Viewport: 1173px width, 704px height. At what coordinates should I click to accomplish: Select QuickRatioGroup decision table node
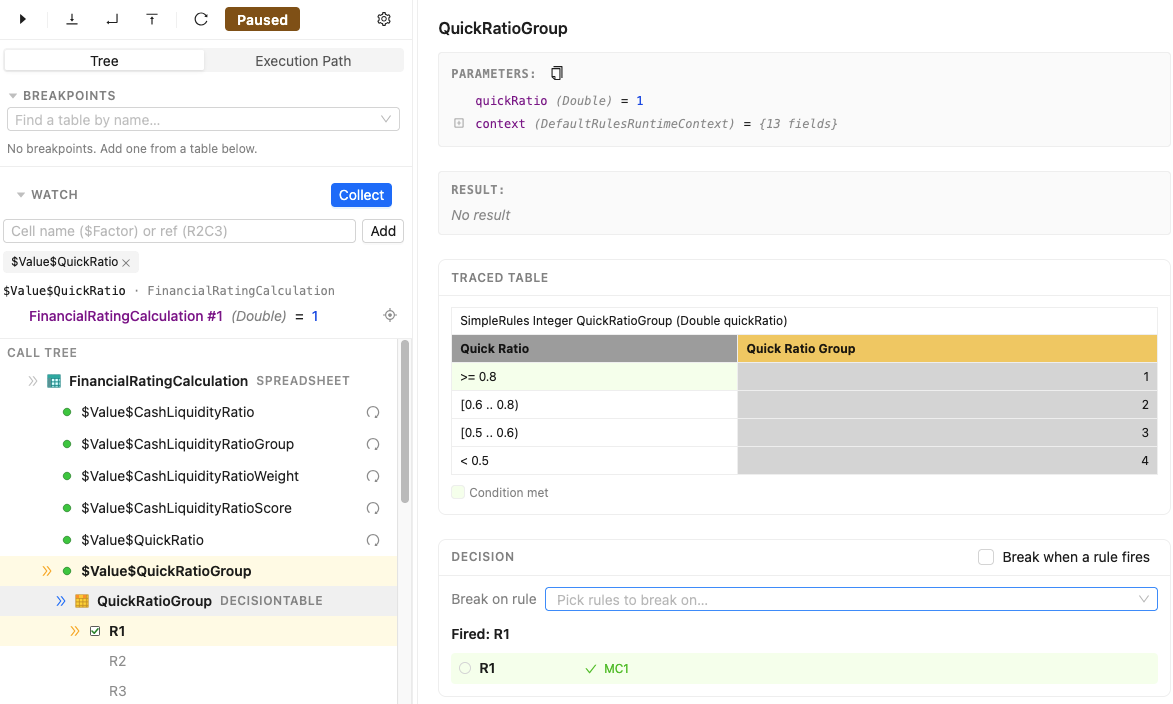pyautogui.click(x=198, y=601)
